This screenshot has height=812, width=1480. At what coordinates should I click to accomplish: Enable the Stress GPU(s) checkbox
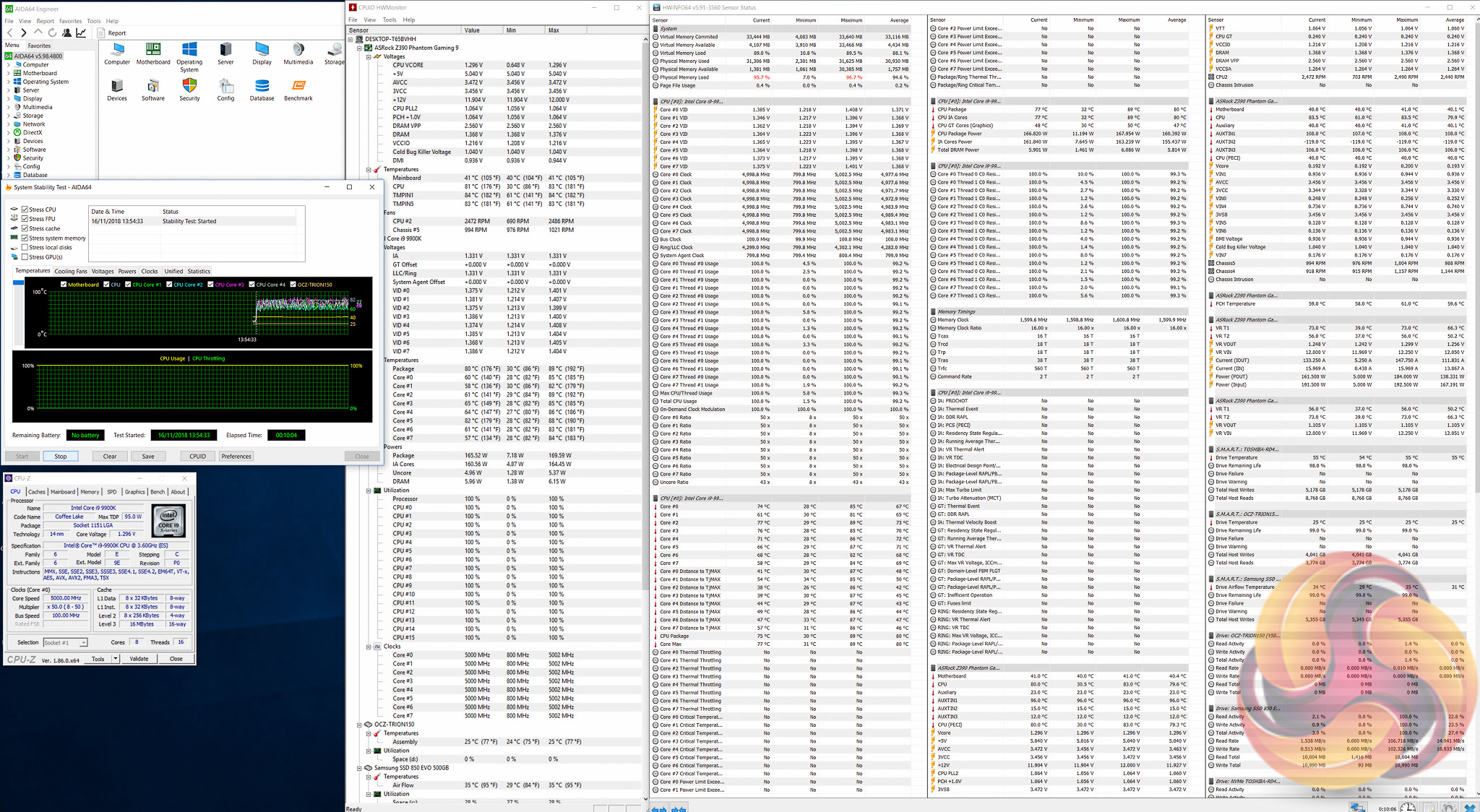pos(25,256)
